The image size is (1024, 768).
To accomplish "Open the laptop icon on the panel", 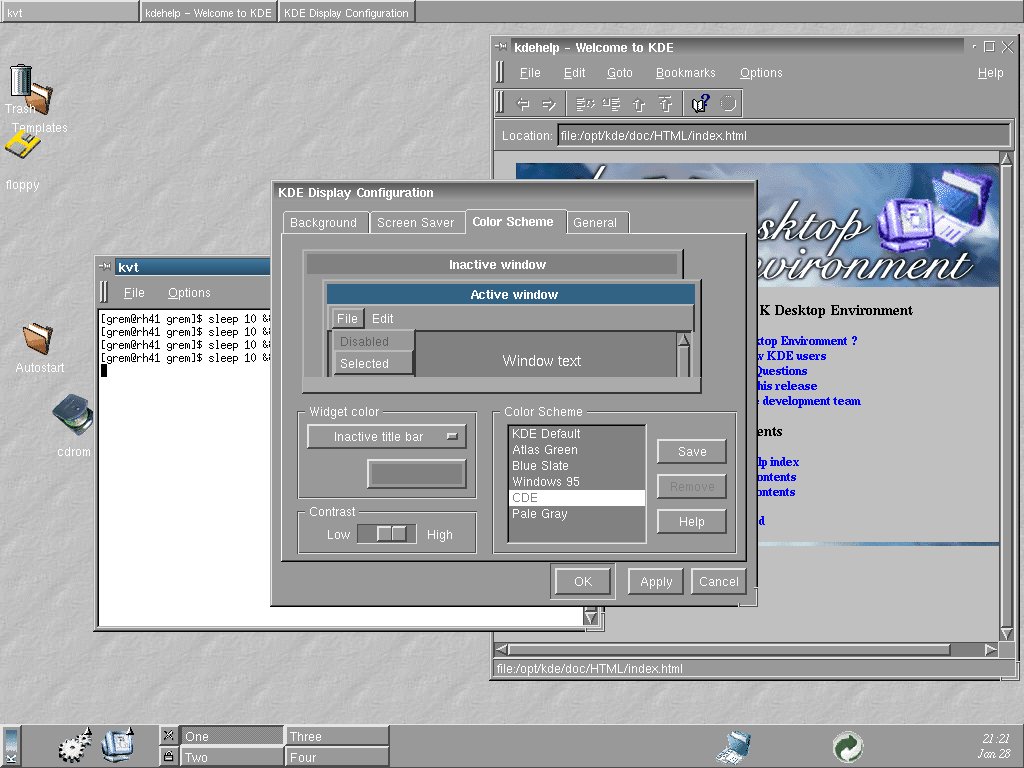I will pos(735,747).
